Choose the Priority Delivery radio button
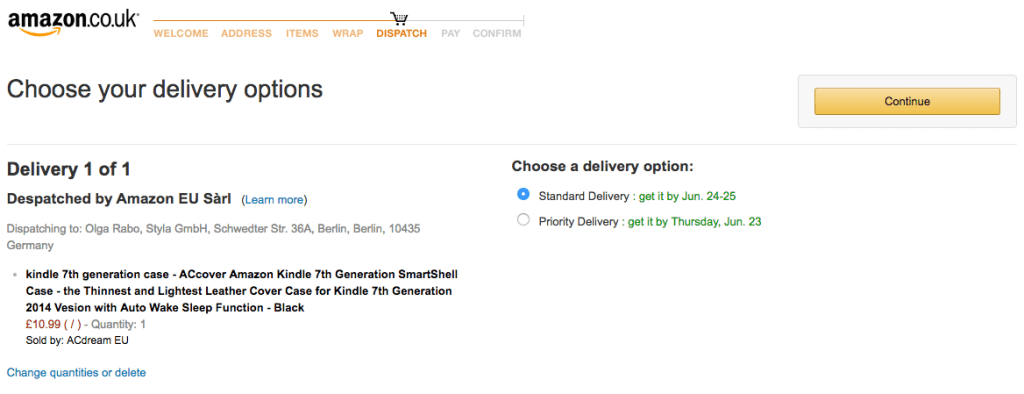This screenshot has width=1024, height=394. (x=522, y=221)
